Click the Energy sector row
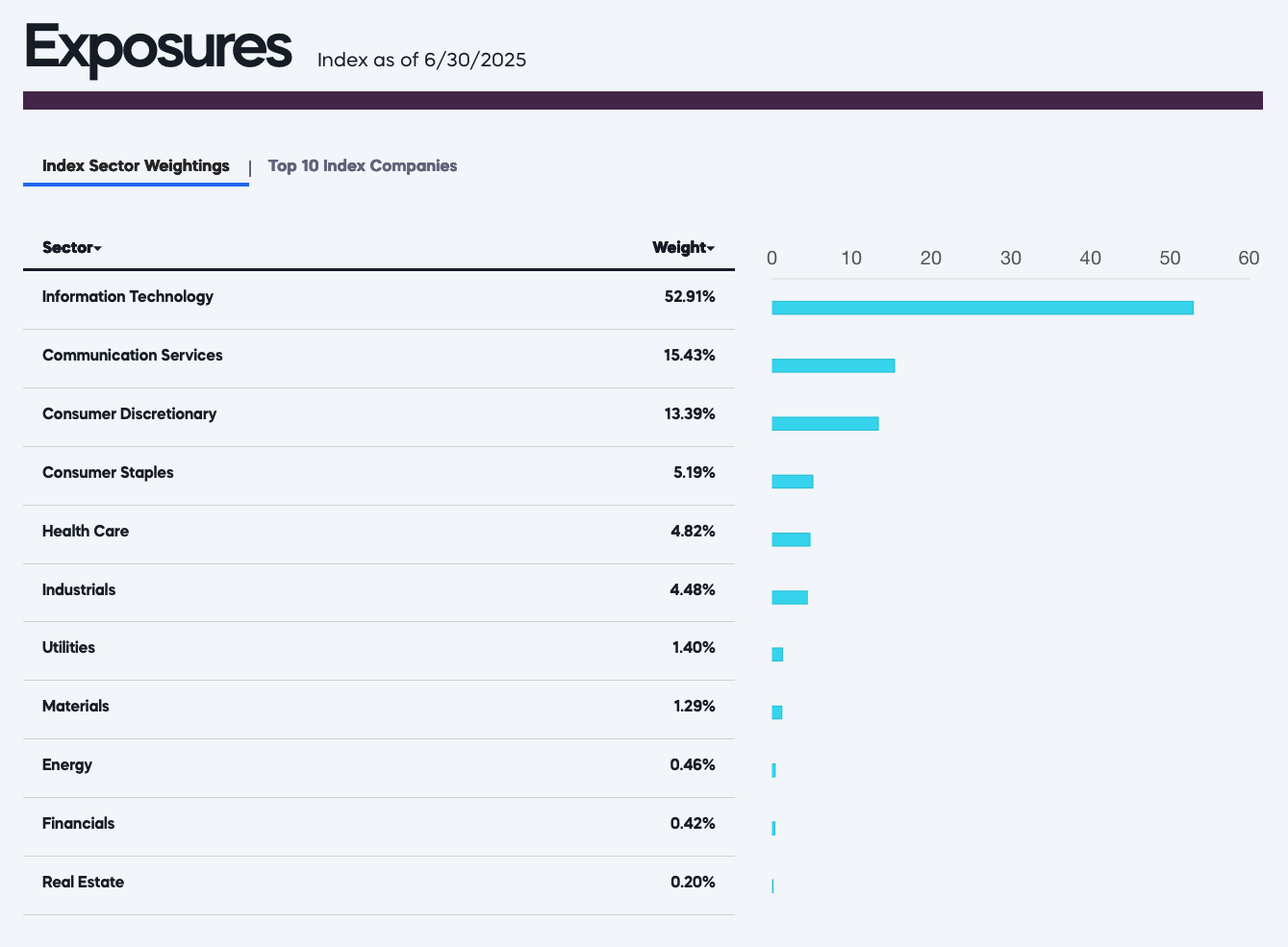Viewport: 1288px width, 947px height. [67, 765]
